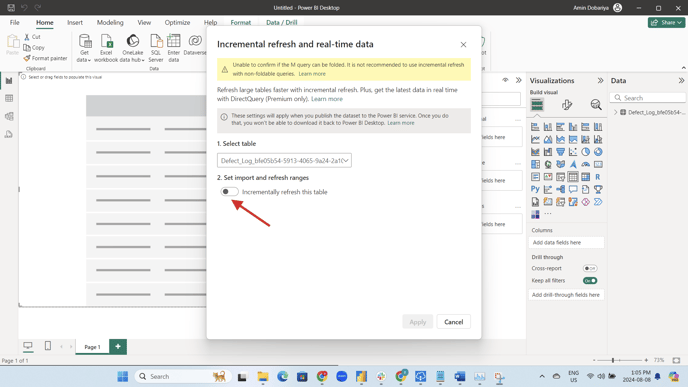The image size is (688, 387).
Task: Open the Format ribbon tab
Action: pyautogui.click(x=240, y=22)
